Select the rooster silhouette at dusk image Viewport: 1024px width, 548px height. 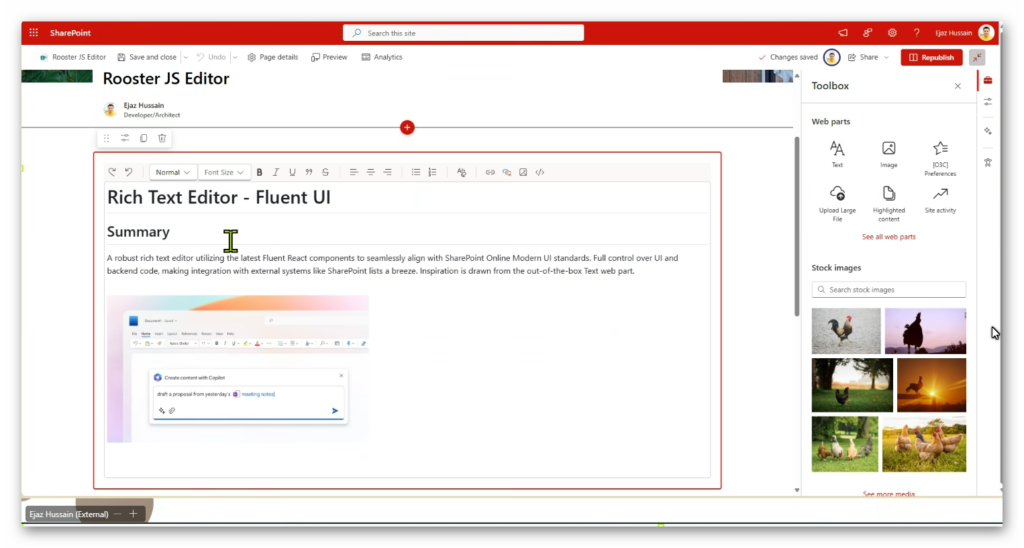pos(925,330)
